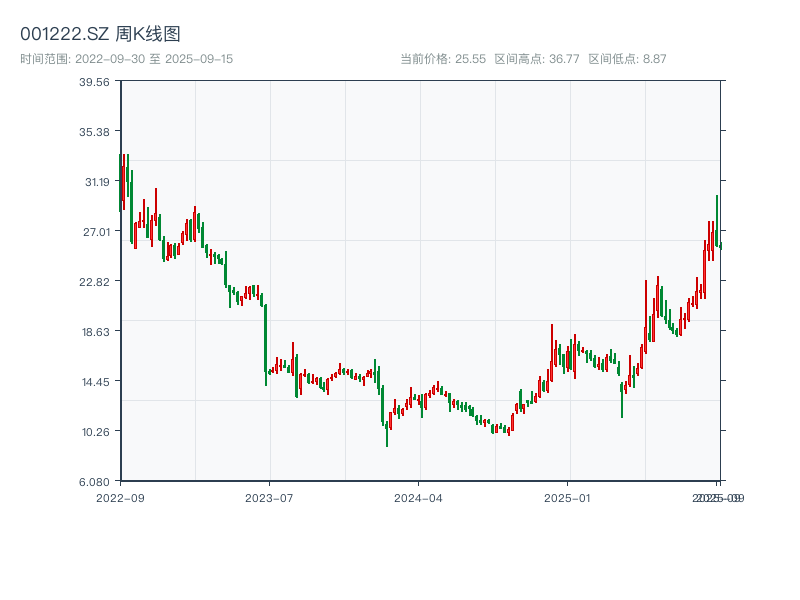This screenshot has height=600, width=800.
Task: Click the 001222.SZ 周K线图 chart title
Action: (x=100, y=34)
